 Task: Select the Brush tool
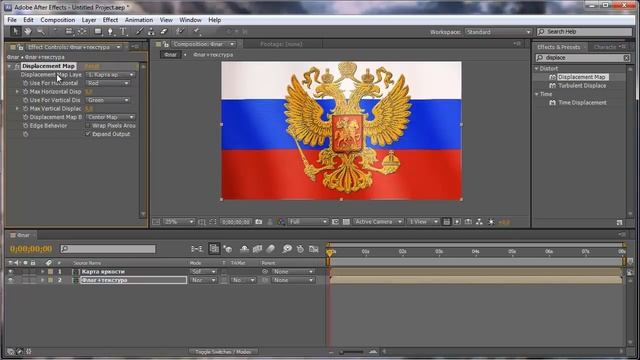[139, 31]
